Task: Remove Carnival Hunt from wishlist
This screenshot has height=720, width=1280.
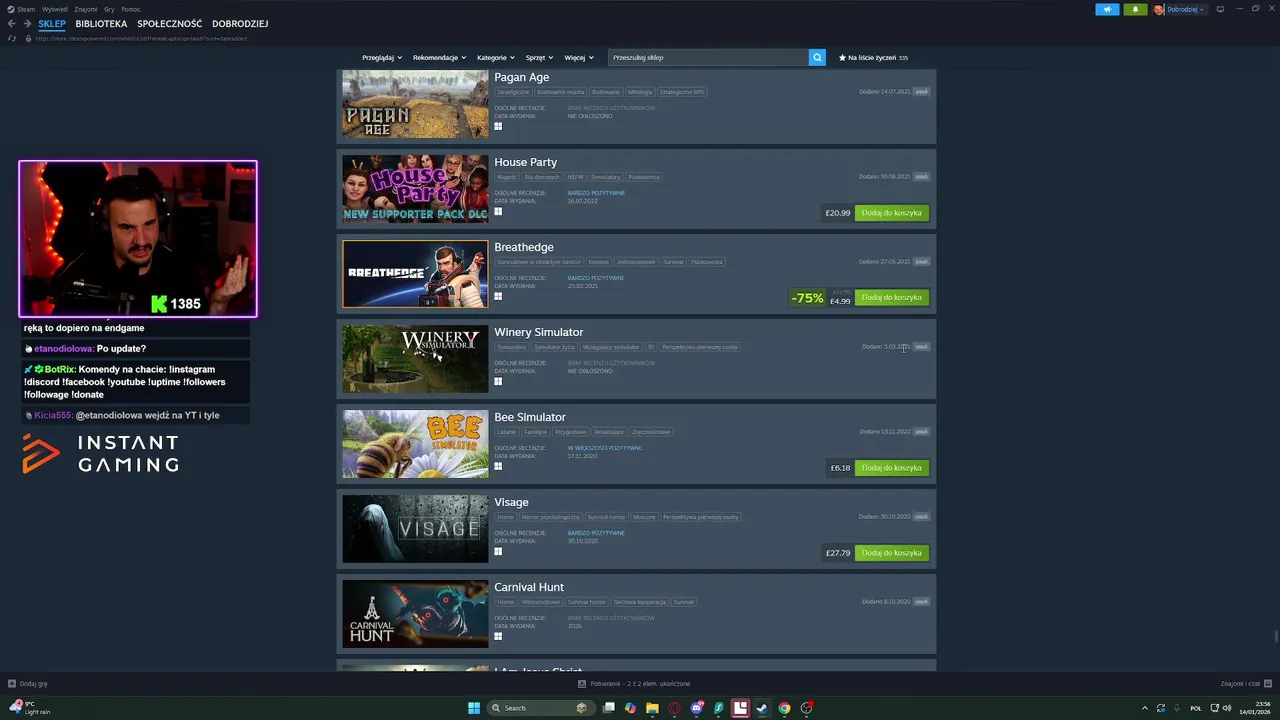Action: [x=922, y=602]
